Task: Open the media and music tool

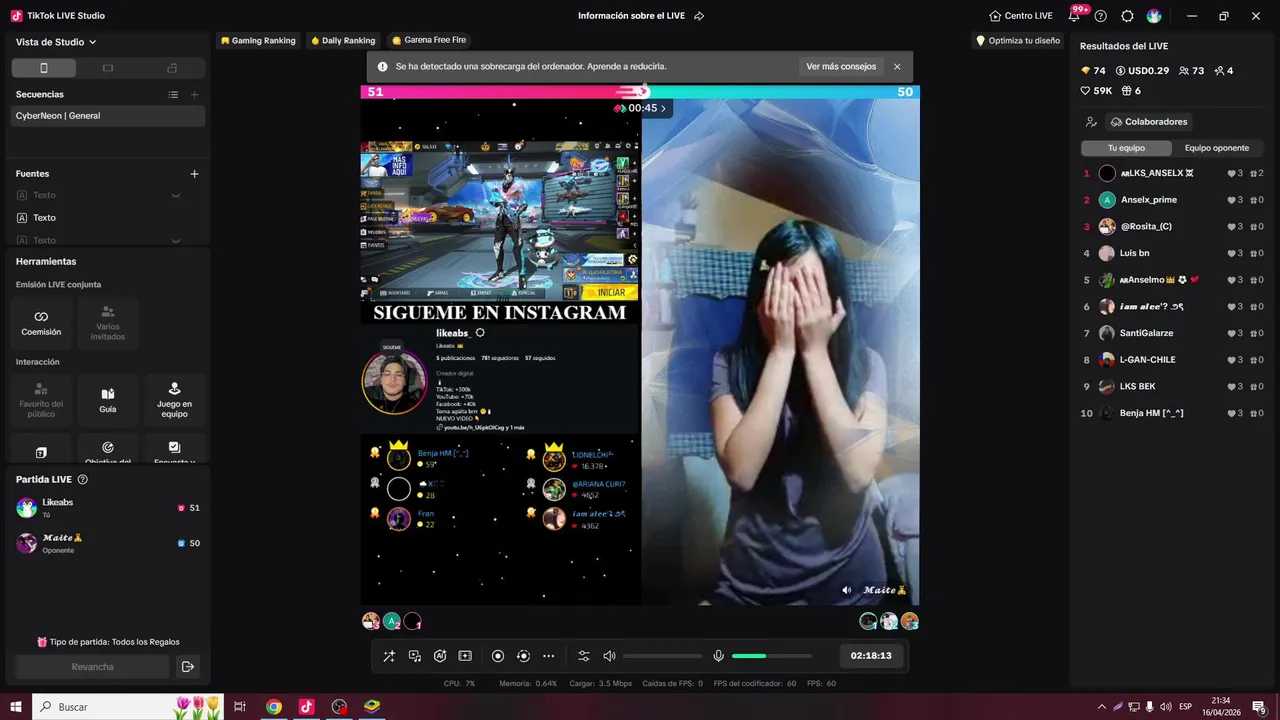Action: point(415,656)
